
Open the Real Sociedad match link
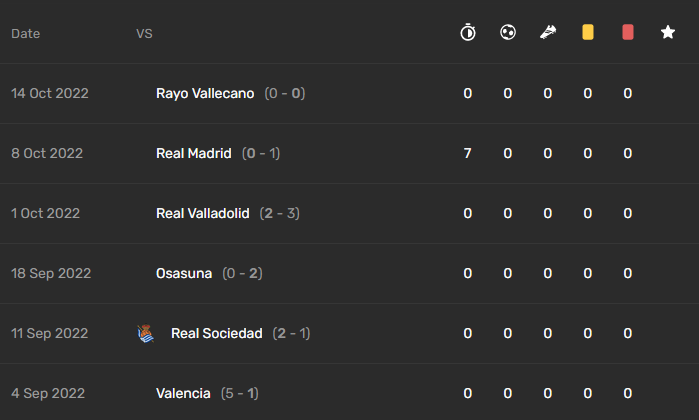click(x=217, y=334)
